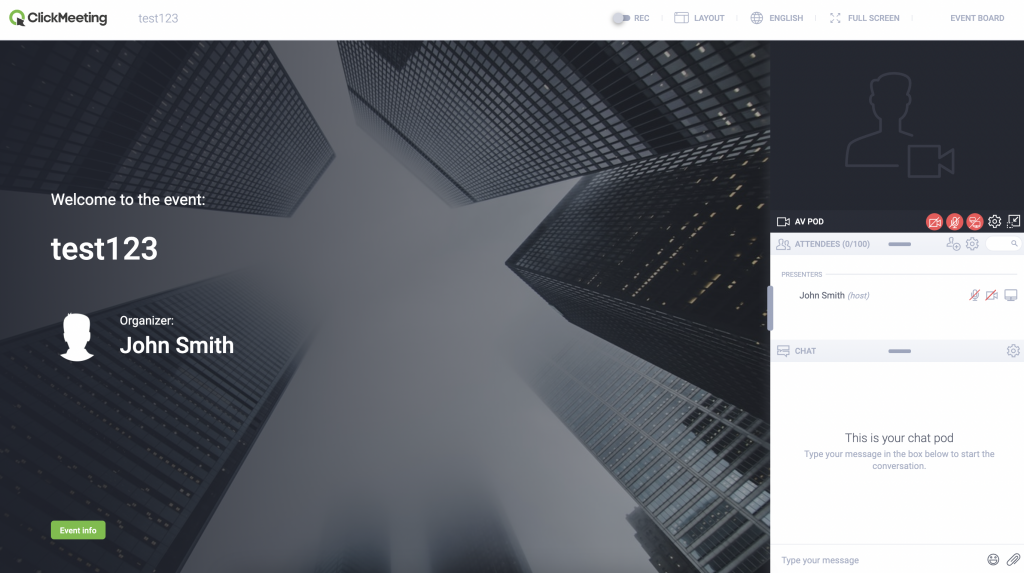Collapse chat pod with its handle bar
This screenshot has width=1024, height=573.
899,351
